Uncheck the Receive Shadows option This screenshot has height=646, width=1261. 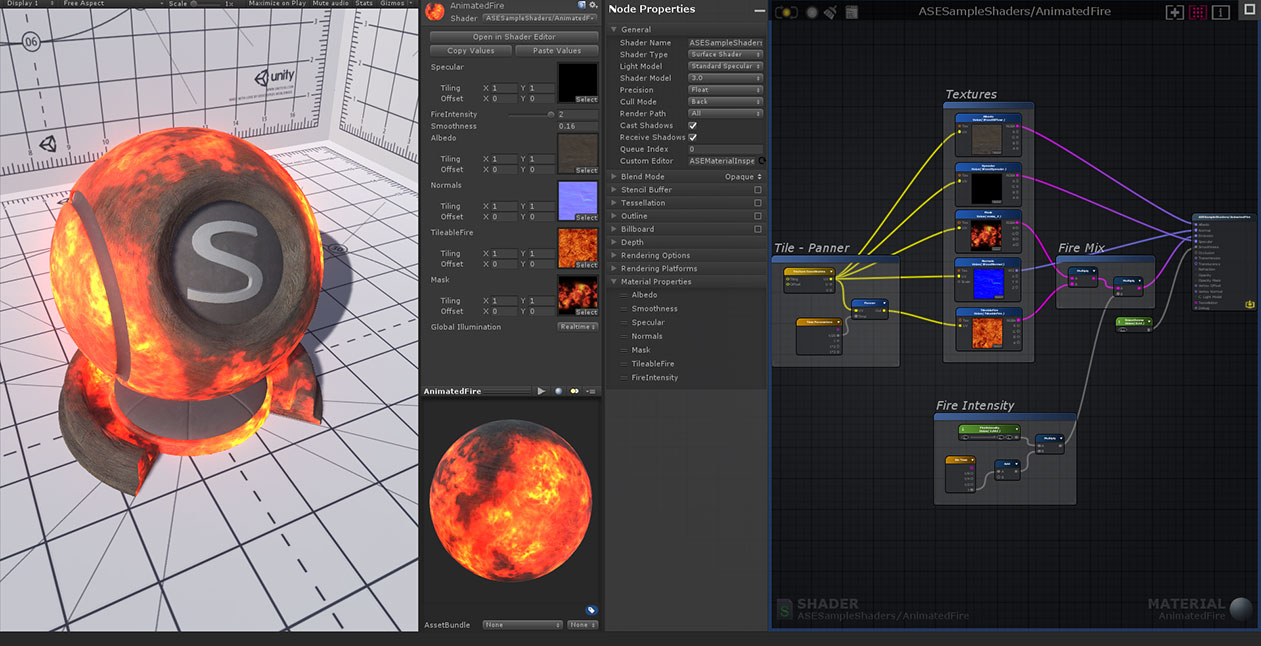pyautogui.click(x=693, y=138)
